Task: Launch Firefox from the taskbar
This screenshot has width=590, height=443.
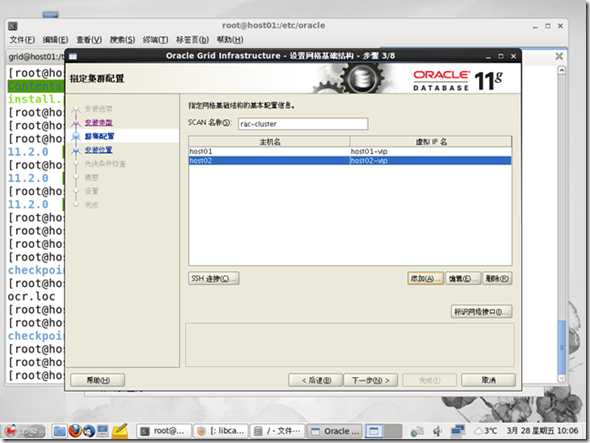Action: pyautogui.click(x=75, y=431)
